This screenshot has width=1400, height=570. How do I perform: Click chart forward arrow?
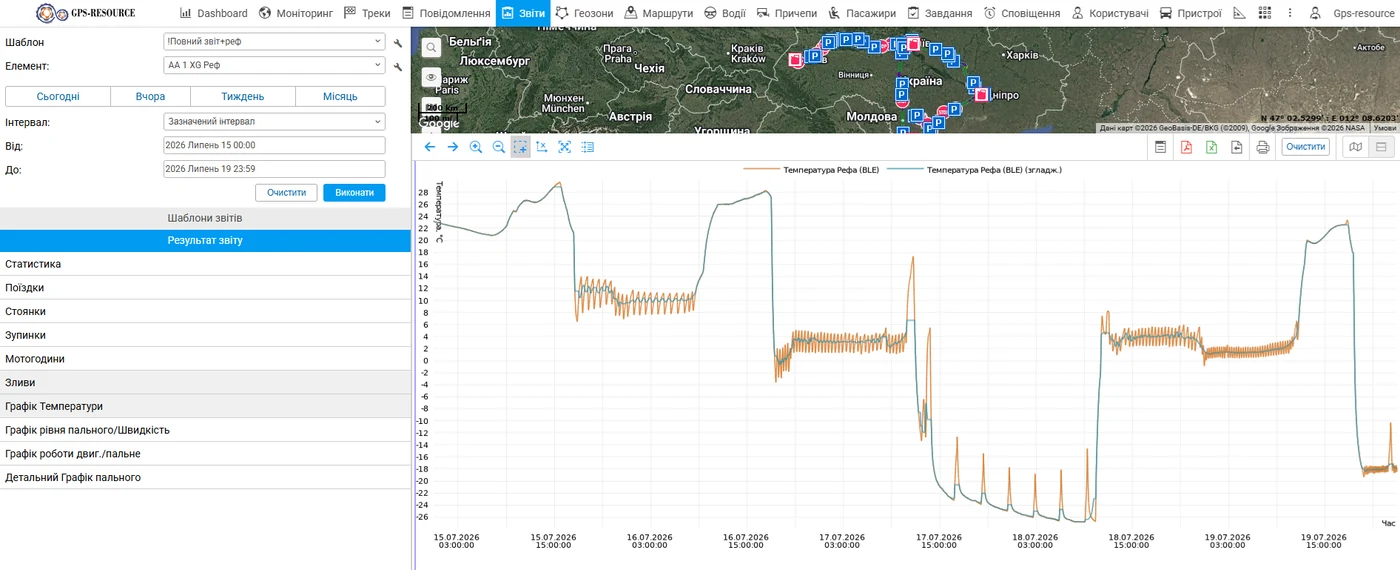tap(453, 147)
